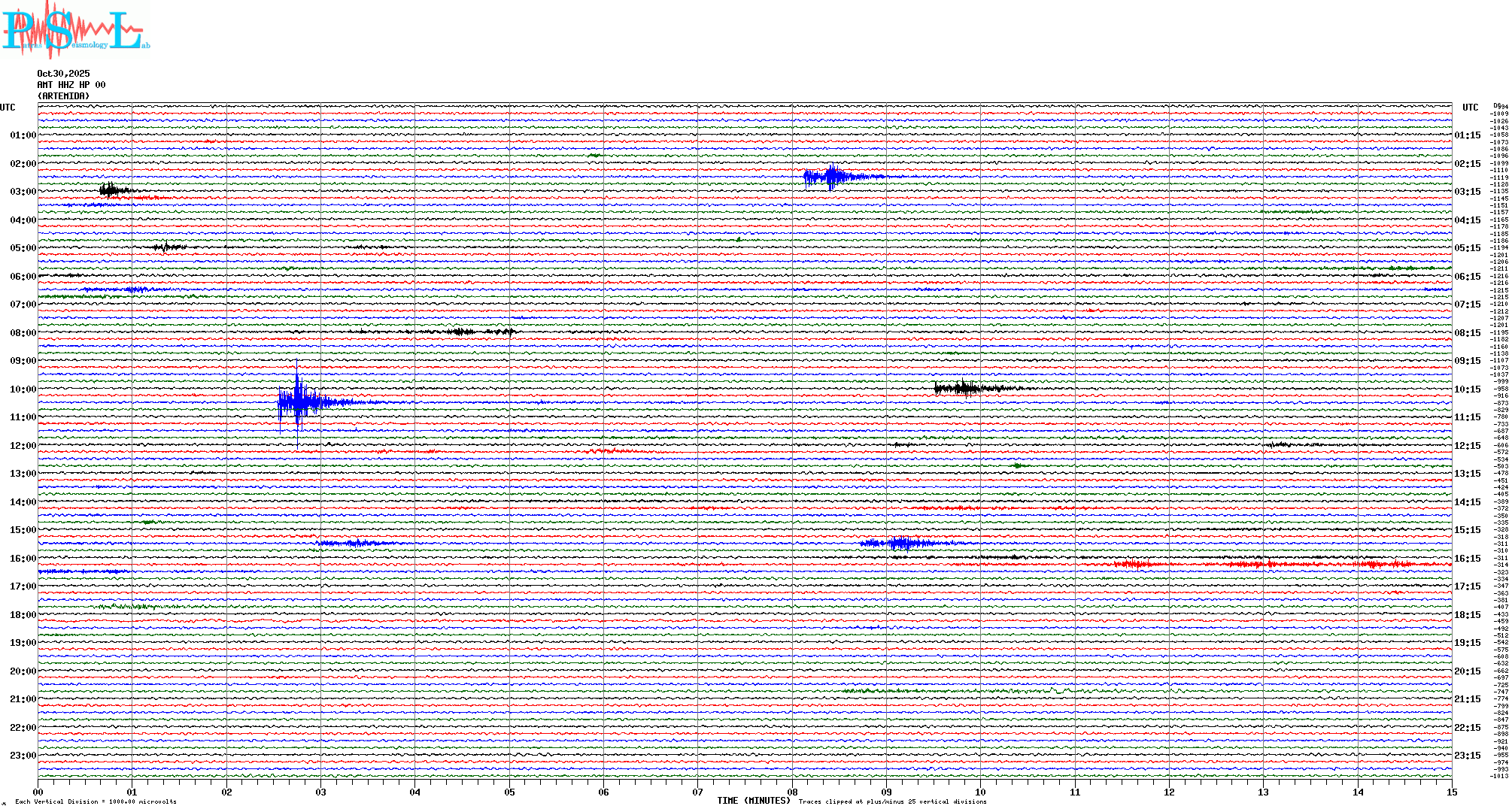Click the minute 00 tick label at bottom
The image size is (1512, 812).
[38, 792]
